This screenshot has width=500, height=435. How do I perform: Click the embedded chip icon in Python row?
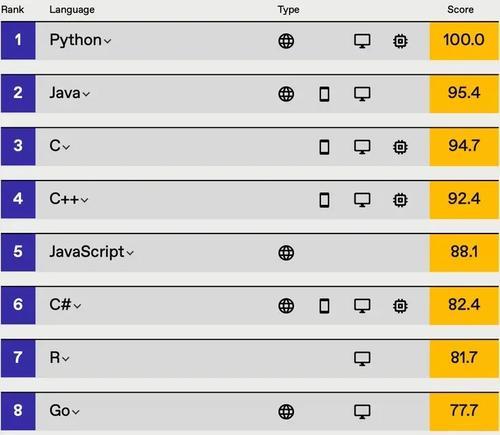click(x=400, y=41)
